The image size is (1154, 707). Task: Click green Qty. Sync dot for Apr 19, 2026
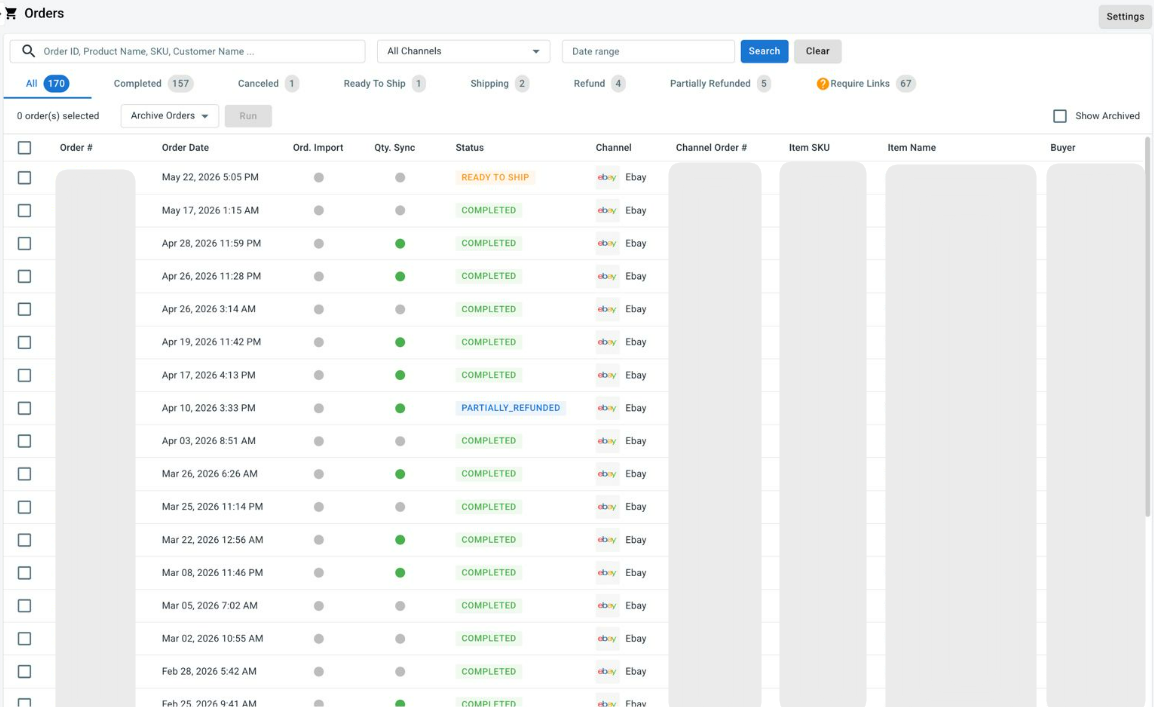(400, 342)
